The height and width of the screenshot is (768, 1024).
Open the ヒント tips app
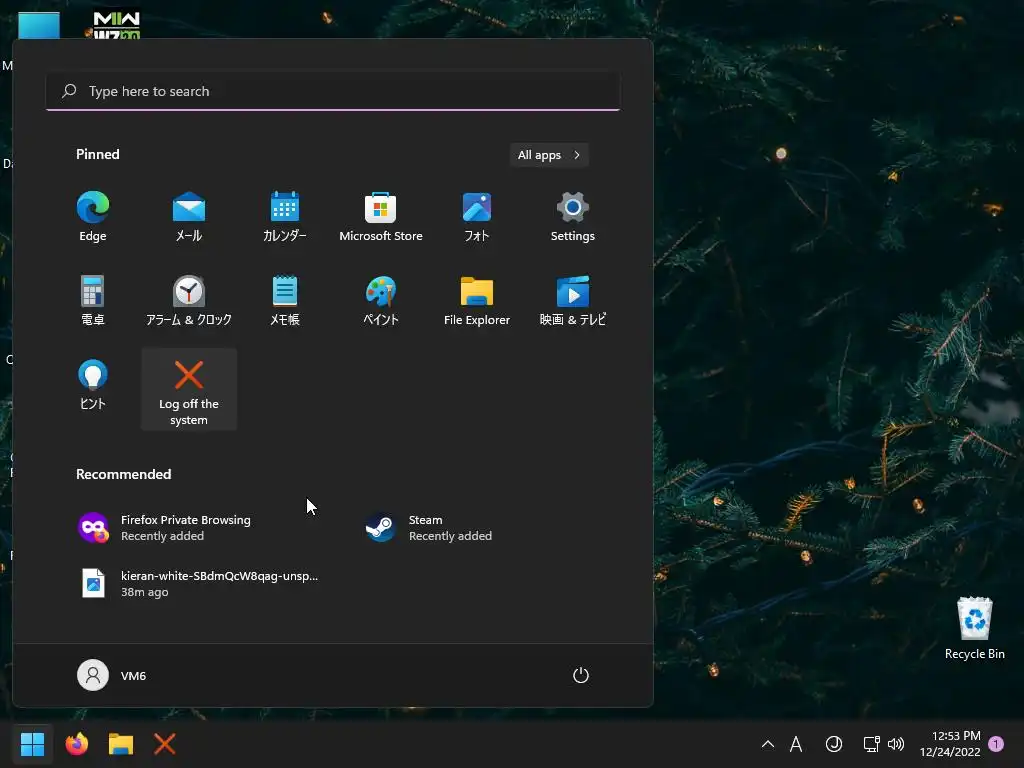coord(93,385)
